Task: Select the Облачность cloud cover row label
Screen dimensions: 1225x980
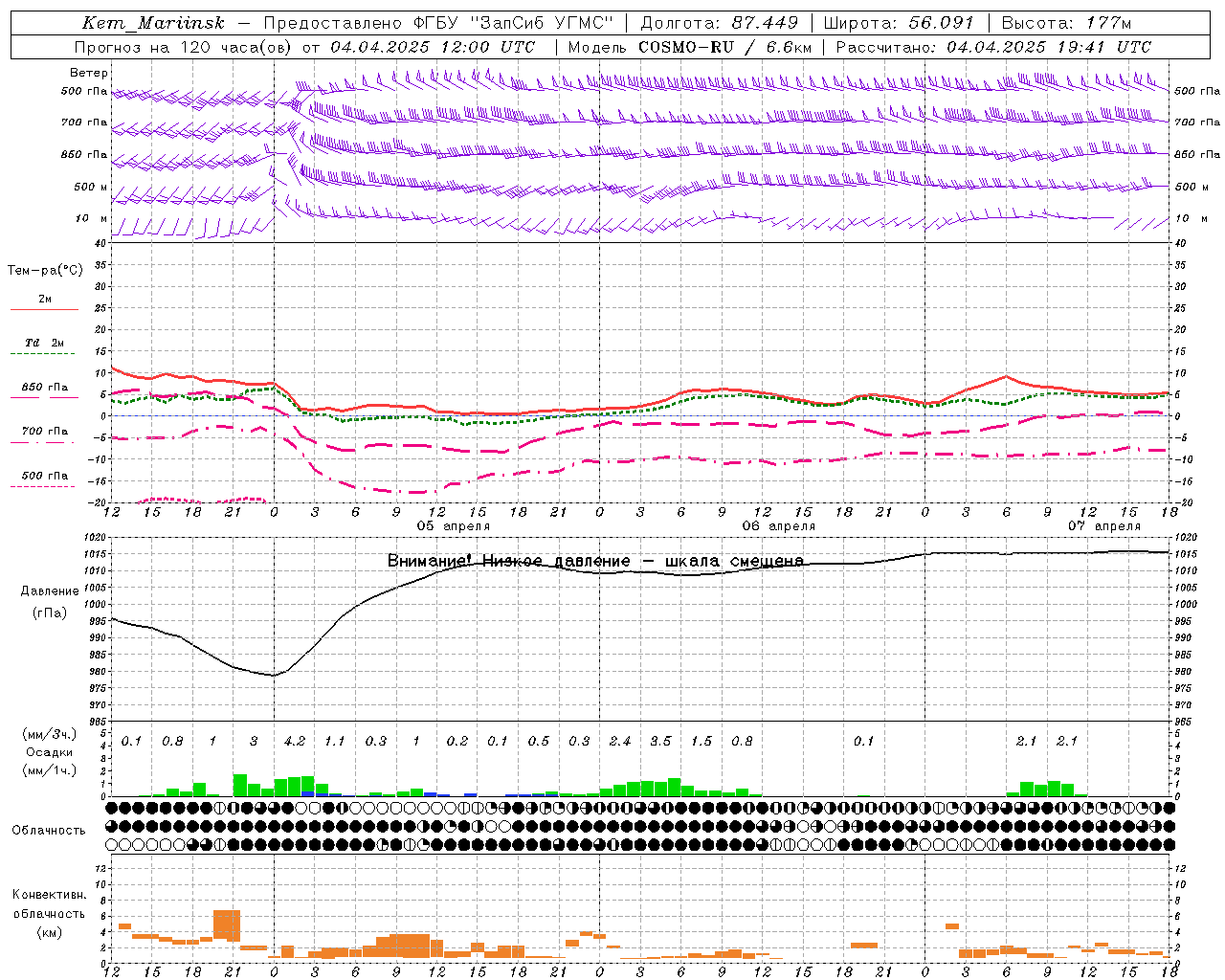Action: (49, 830)
